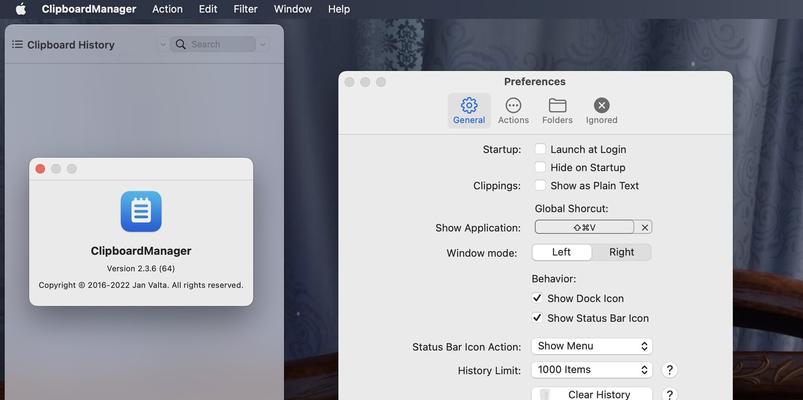Click the Behavior label
This screenshot has width=803, height=400.
point(554,279)
